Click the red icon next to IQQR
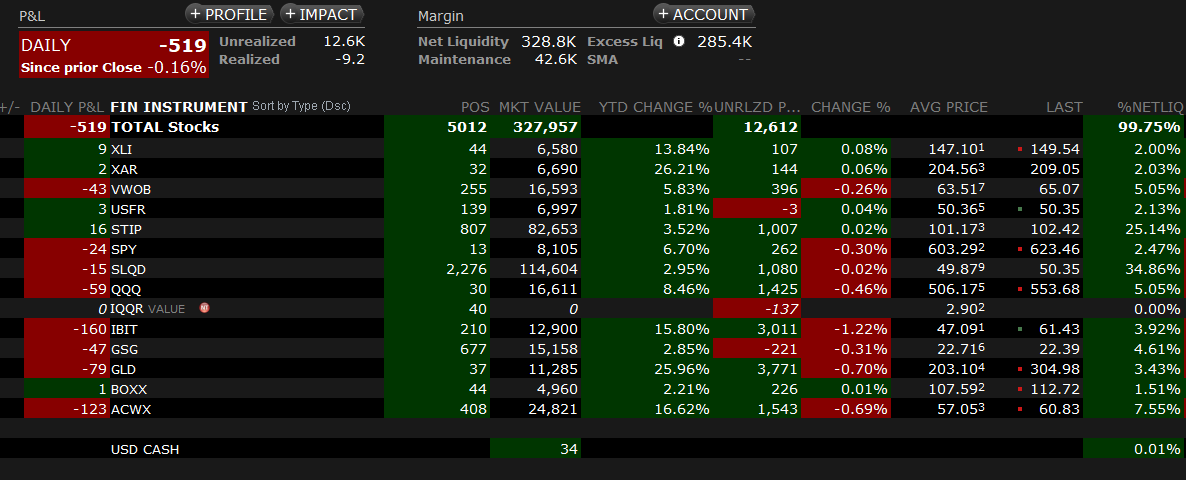Viewport: 1186px width, 480px height. (204, 308)
